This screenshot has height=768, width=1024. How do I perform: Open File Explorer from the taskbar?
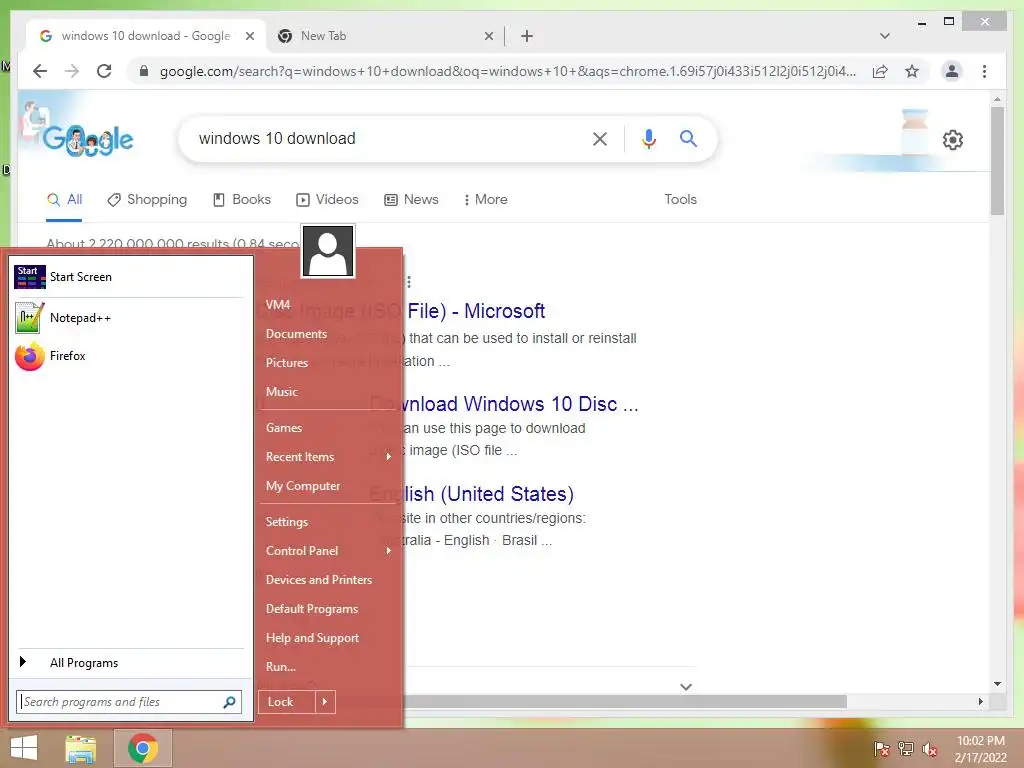pyautogui.click(x=80, y=748)
